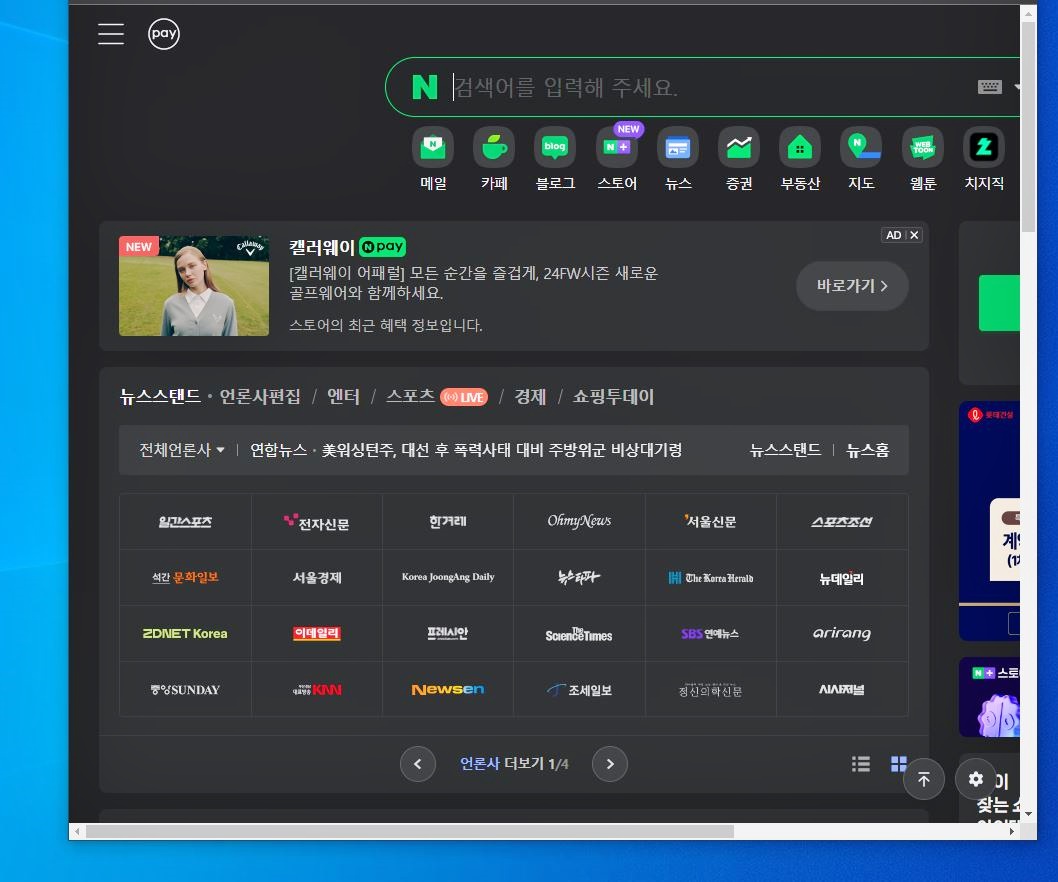1058x882 pixels.
Task: Switch newsstand to grid view
Action: click(899, 764)
